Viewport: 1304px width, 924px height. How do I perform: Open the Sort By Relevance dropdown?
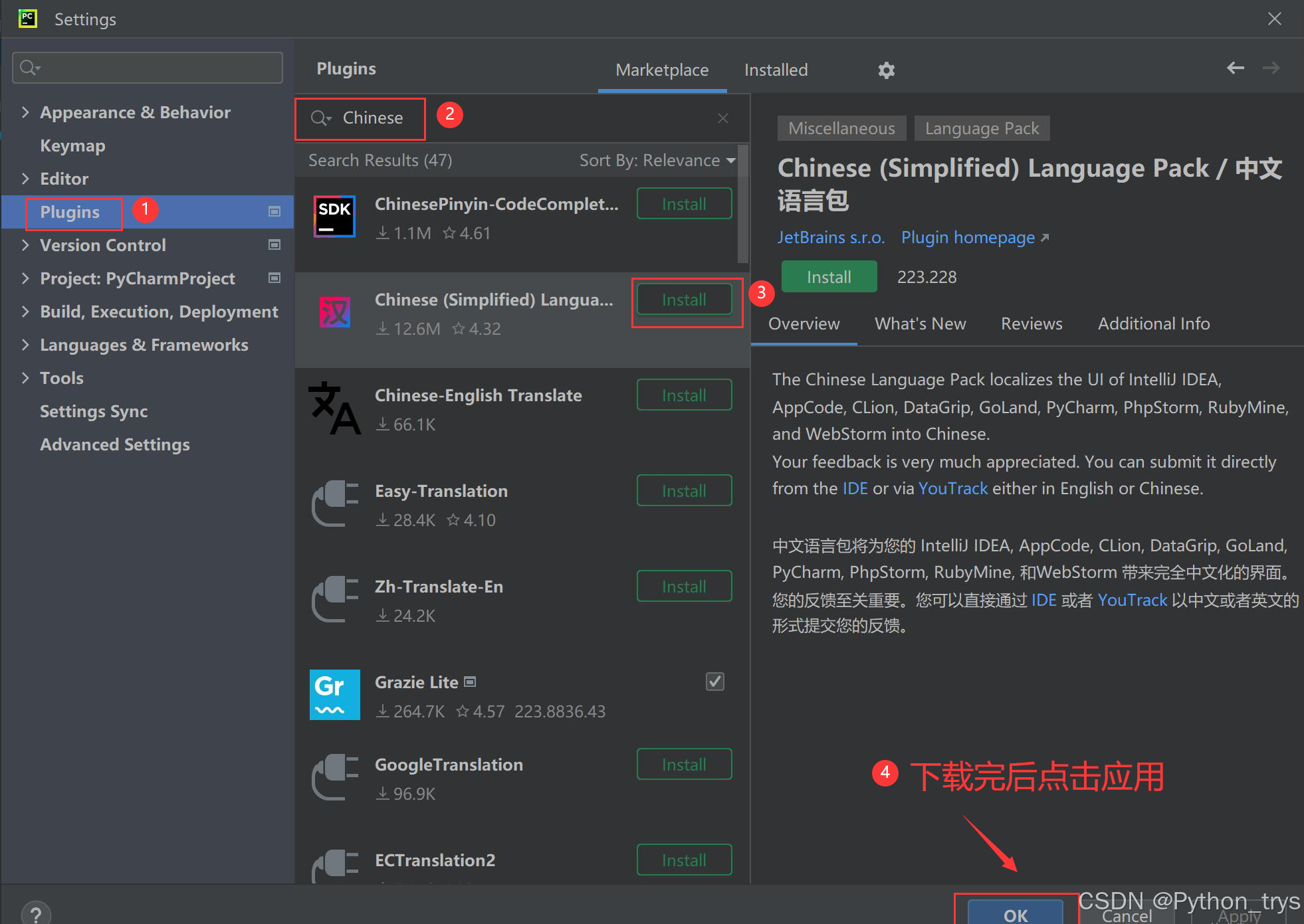tap(657, 161)
